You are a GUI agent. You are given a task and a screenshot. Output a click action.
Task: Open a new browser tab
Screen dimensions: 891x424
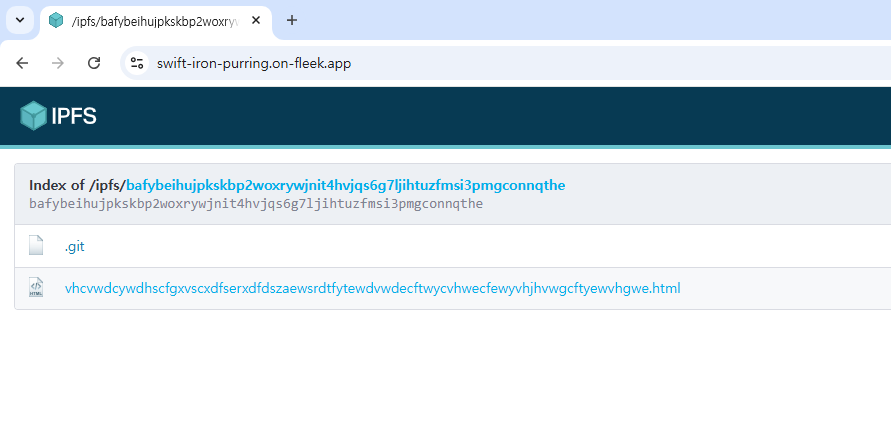click(x=292, y=20)
